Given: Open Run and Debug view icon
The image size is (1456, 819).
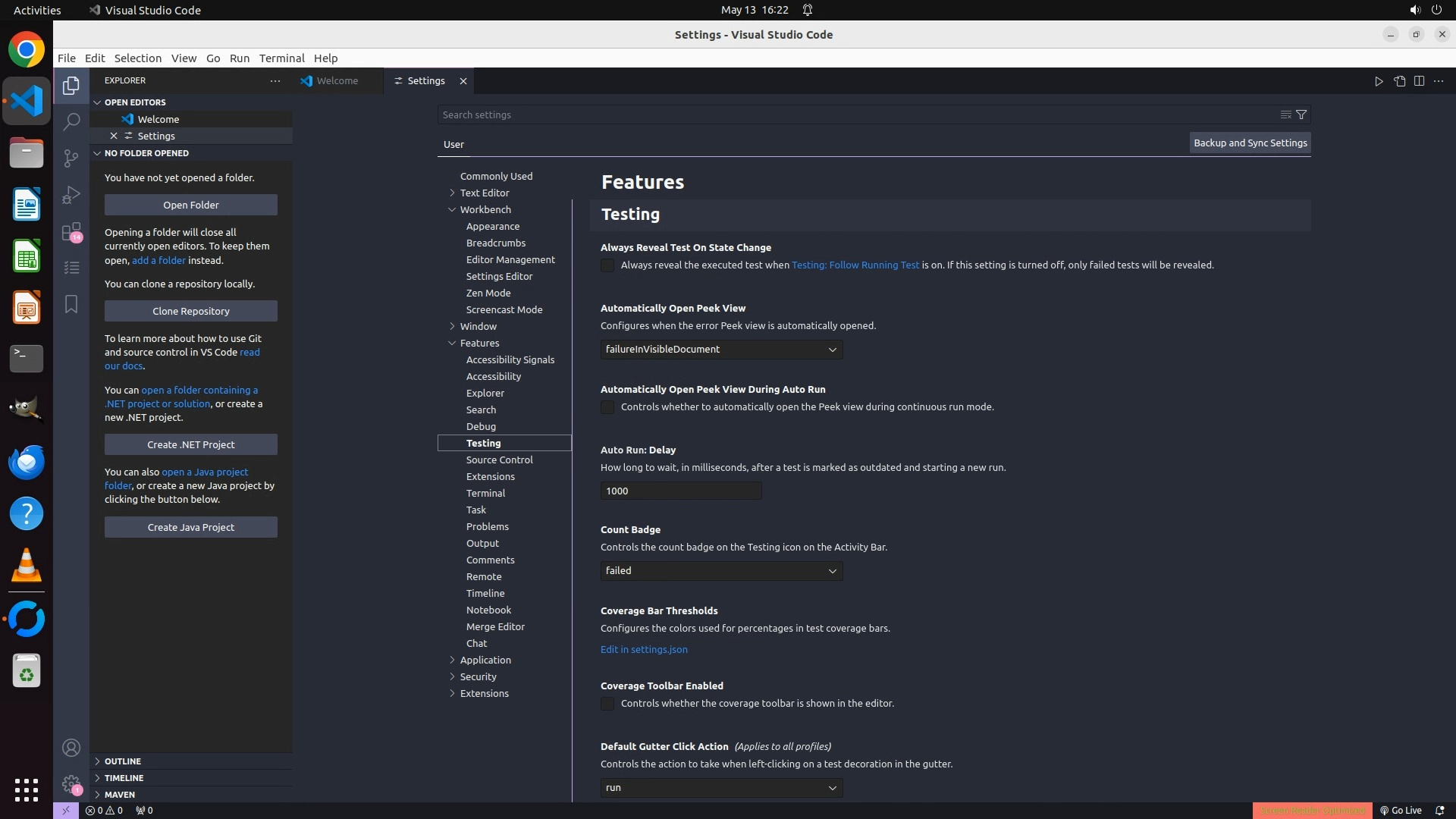Looking at the screenshot, I should pos(71,195).
